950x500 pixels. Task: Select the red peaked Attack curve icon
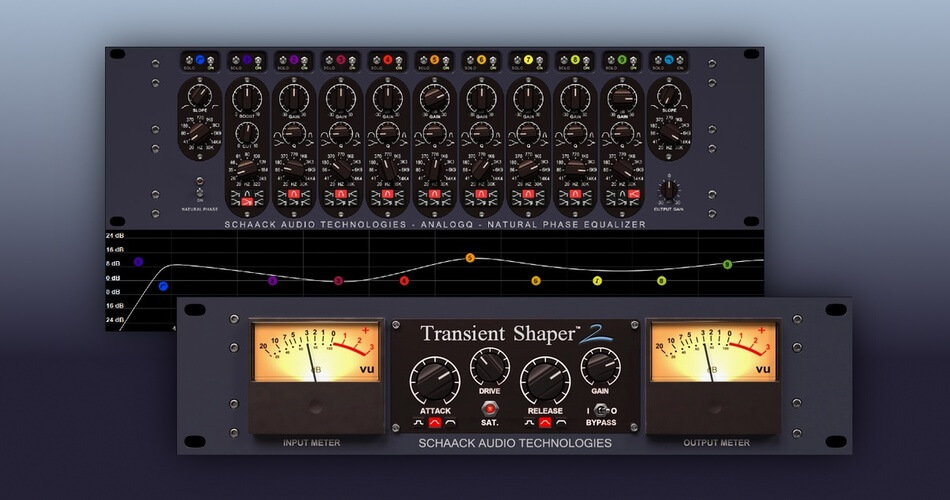(434, 424)
